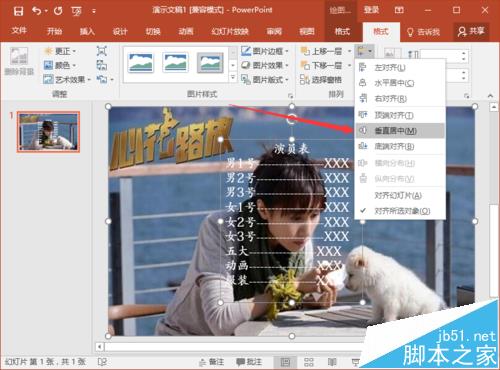Open the 选择窗格 (Selection Pane)
The height and width of the screenshot is (370, 500).
pos(321,80)
